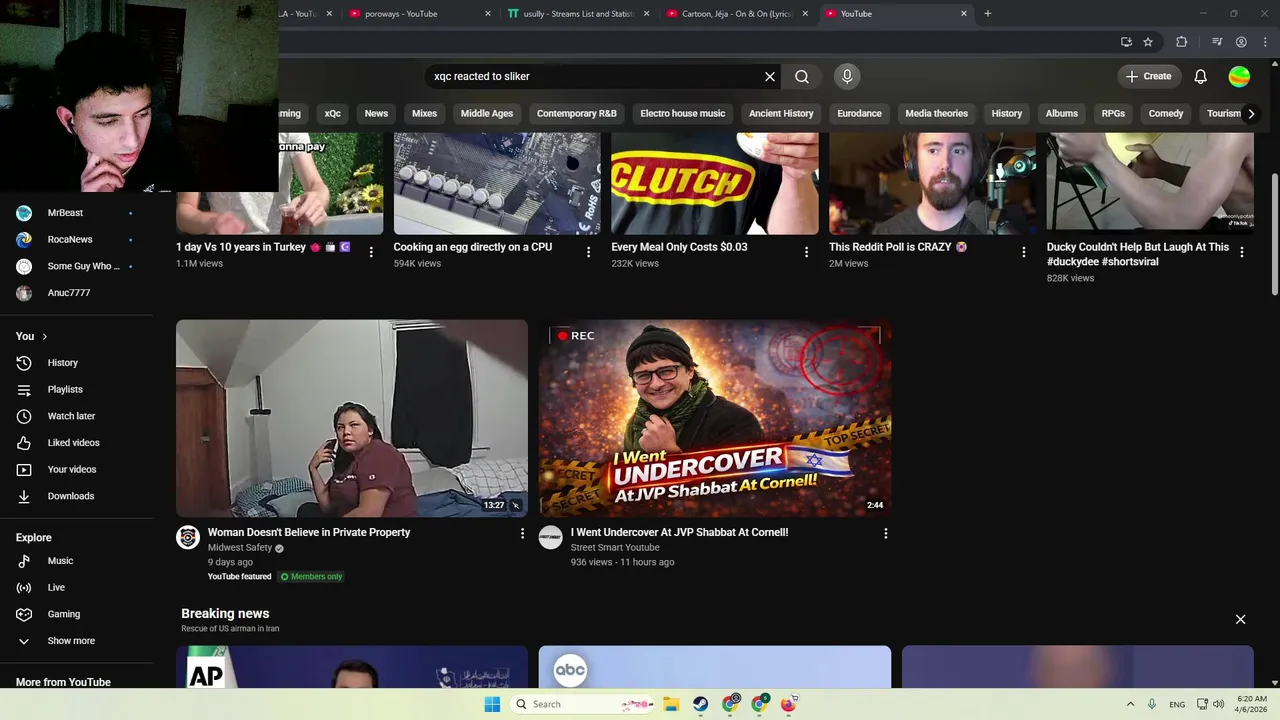
Task: Open Midwest Safety channel avatar
Action: click(x=188, y=538)
